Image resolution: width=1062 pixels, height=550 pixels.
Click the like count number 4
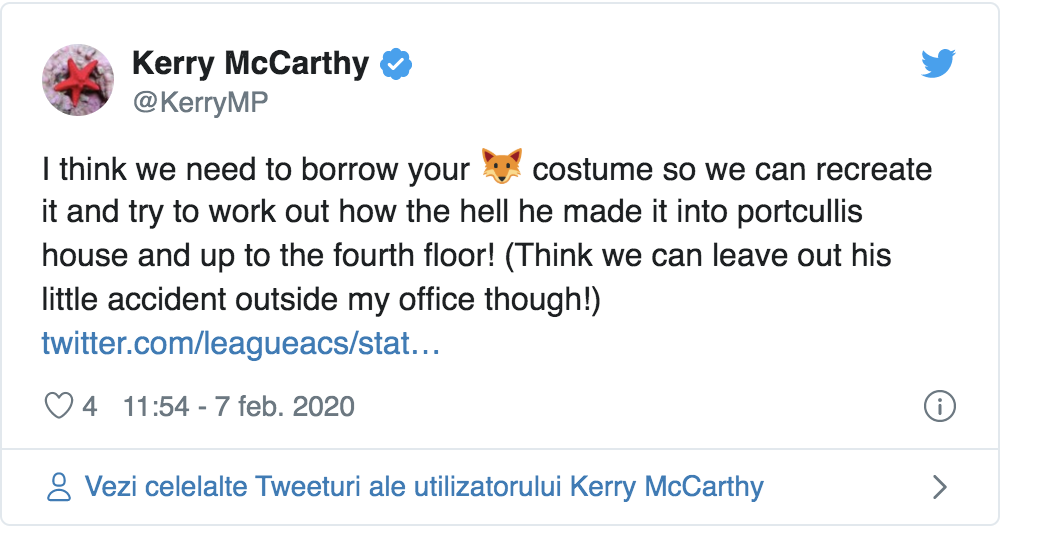point(90,407)
